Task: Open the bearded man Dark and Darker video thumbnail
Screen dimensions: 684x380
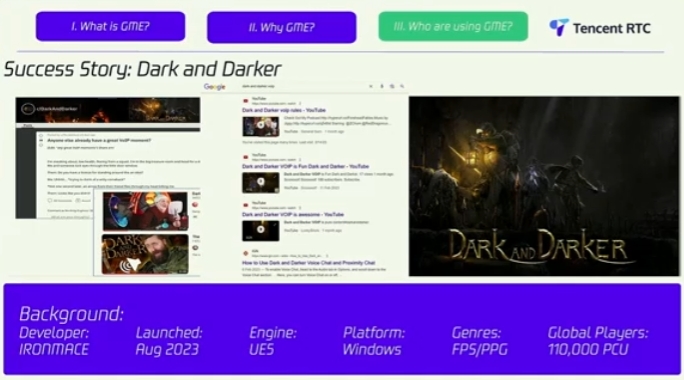Action: coord(145,254)
